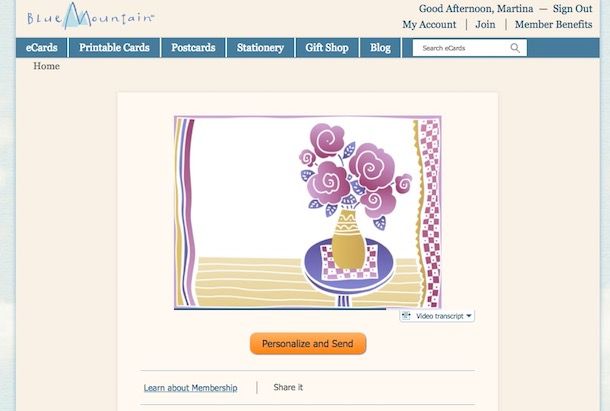The height and width of the screenshot is (411, 610).
Task: Open the Learn about Membership link
Action: click(x=191, y=388)
